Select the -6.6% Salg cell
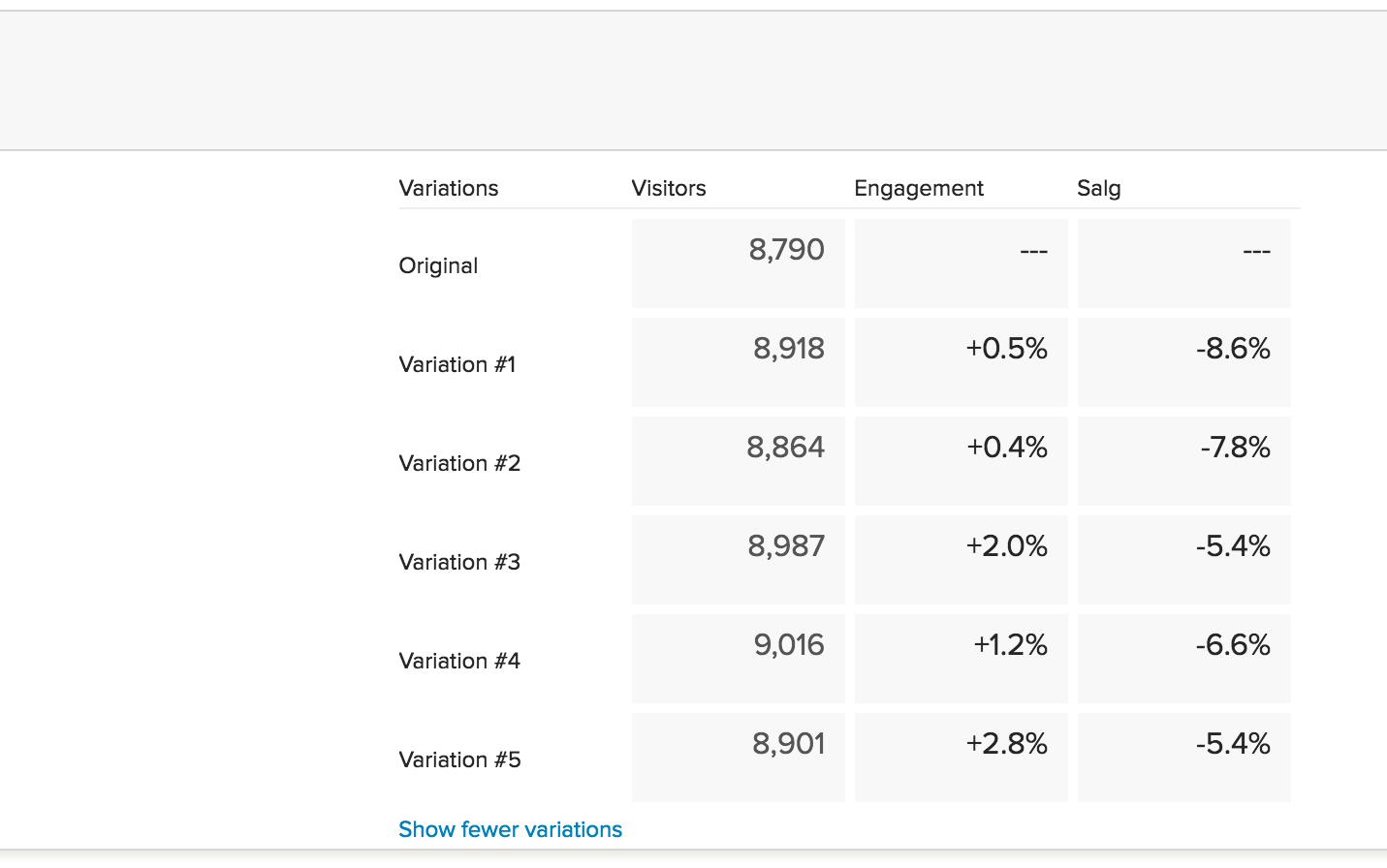 tap(1183, 659)
